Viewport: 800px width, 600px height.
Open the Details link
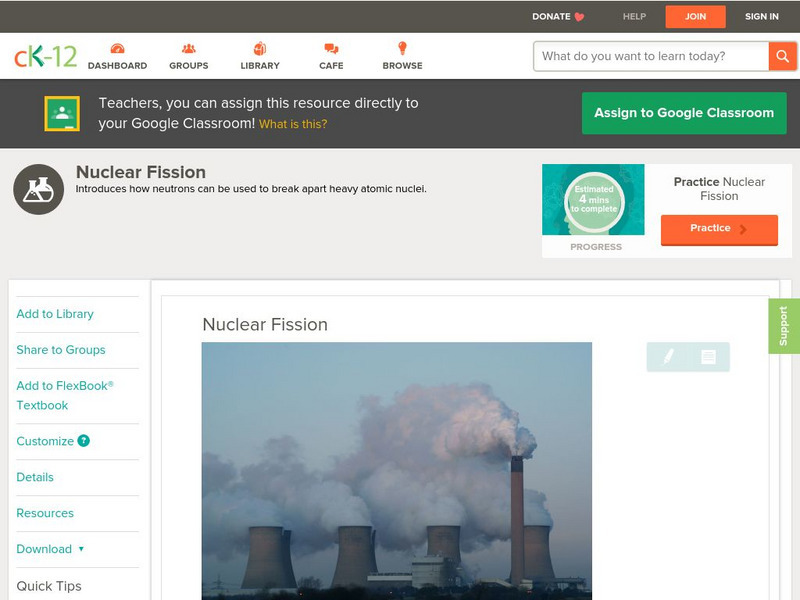(x=35, y=477)
